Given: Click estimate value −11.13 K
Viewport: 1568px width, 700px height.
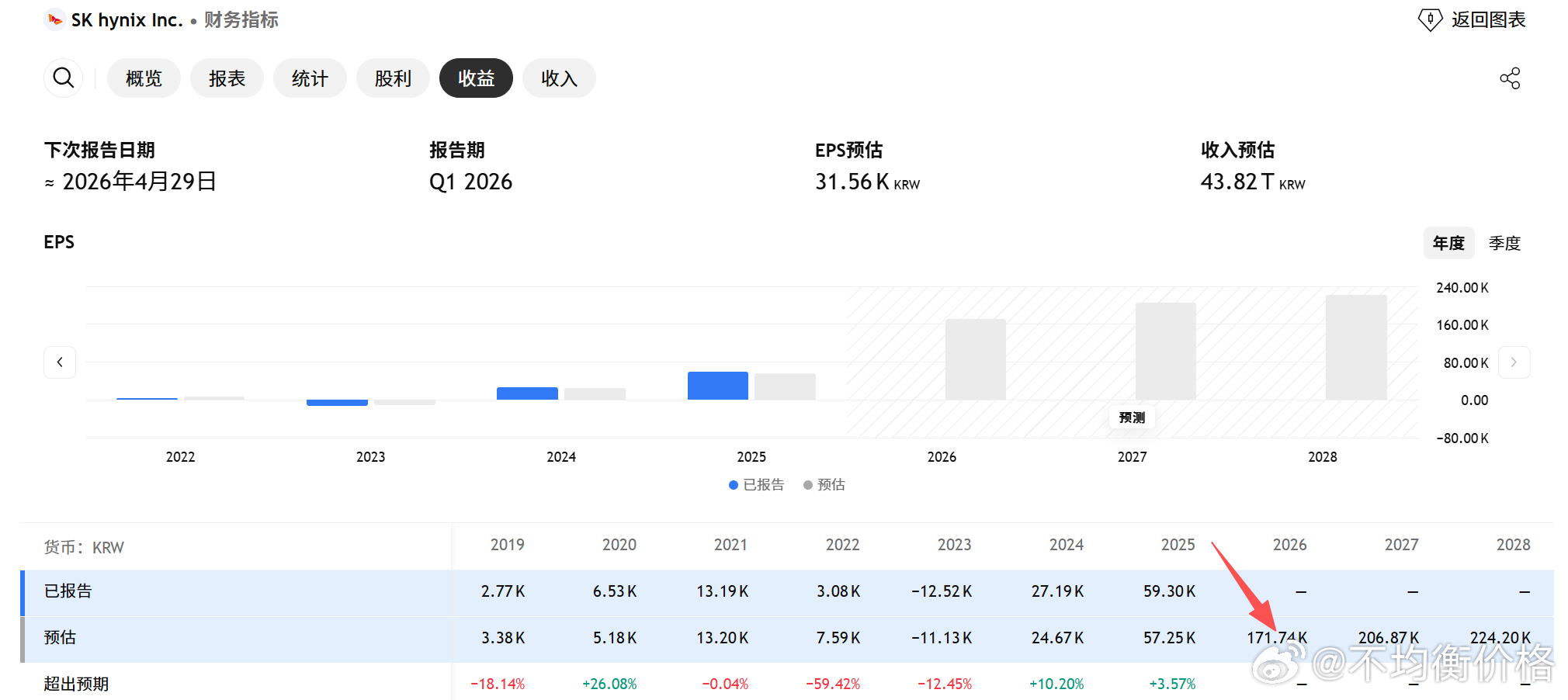Looking at the screenshot, I should tap(942, 638).
